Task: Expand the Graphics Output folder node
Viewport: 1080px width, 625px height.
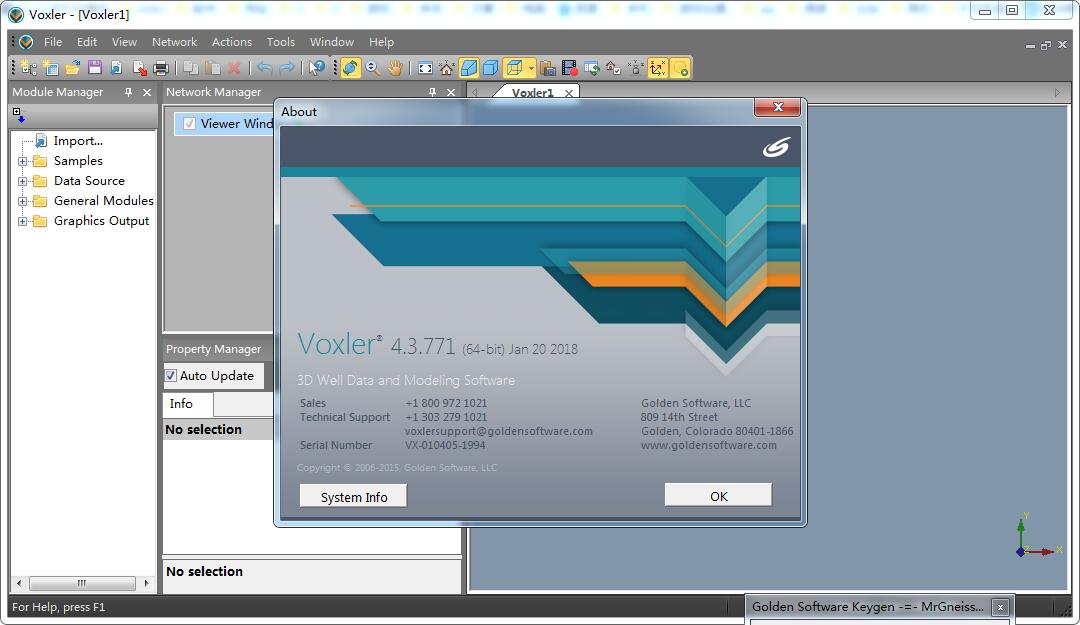Action: tap(23, 221)
